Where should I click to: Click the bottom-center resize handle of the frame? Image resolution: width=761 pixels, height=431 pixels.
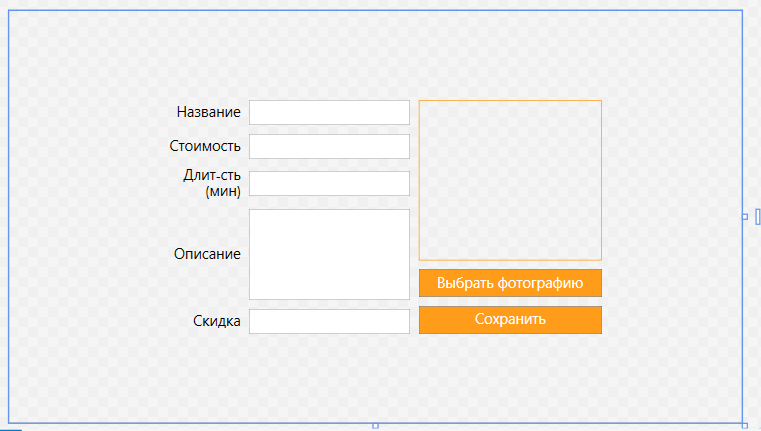pos(375,426)
